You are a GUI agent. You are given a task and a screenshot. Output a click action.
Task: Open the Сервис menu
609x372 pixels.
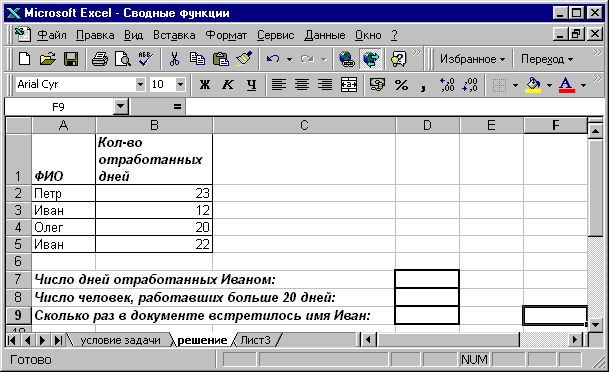point(275,35)
